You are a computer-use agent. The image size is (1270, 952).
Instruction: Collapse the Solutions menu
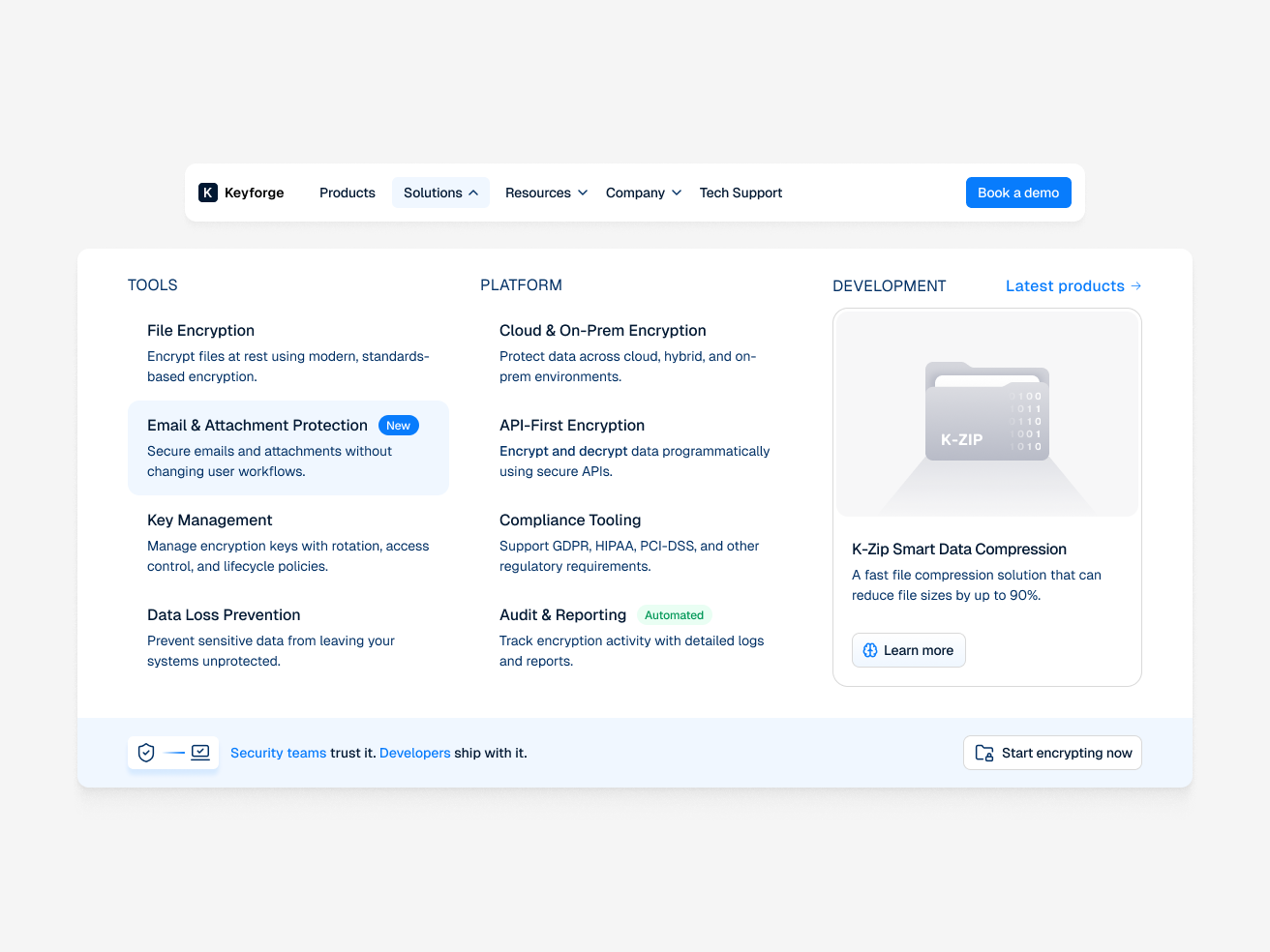[x=433, y=193]
